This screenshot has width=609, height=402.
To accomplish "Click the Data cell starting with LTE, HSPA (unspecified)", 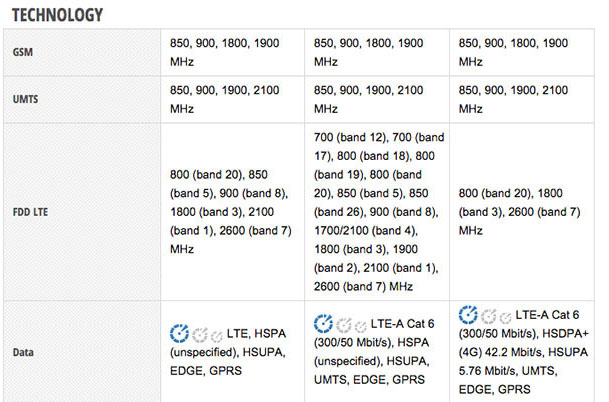I will [x=230, y=352].
